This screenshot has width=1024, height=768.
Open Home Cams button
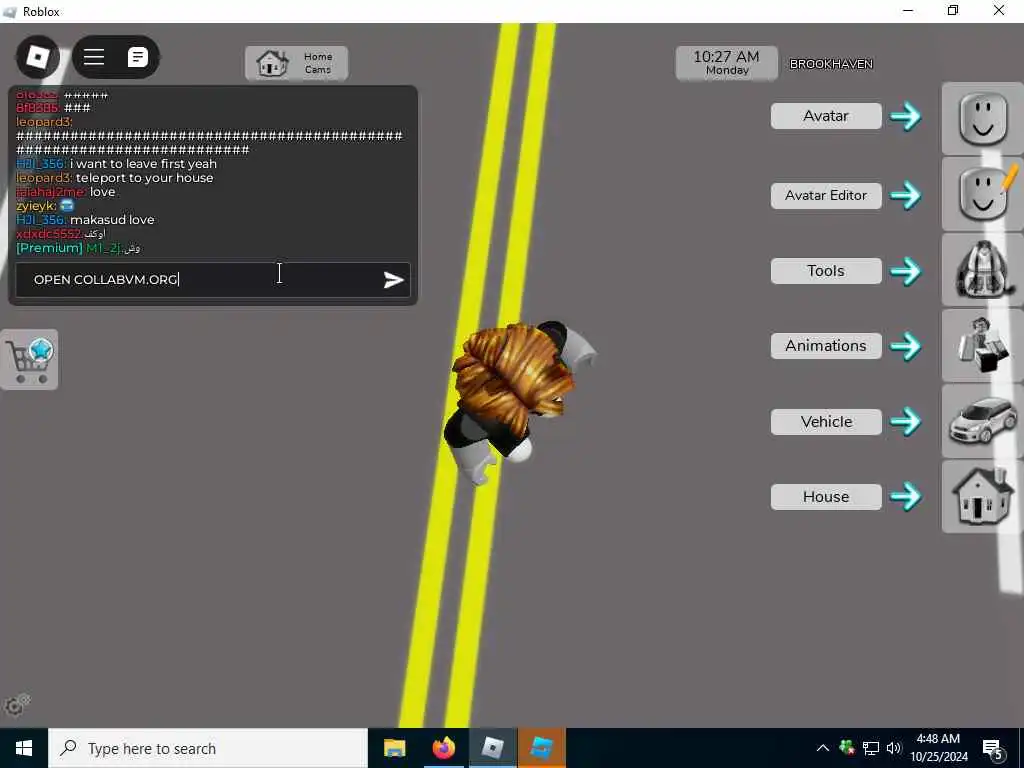[x=296, y=63]
